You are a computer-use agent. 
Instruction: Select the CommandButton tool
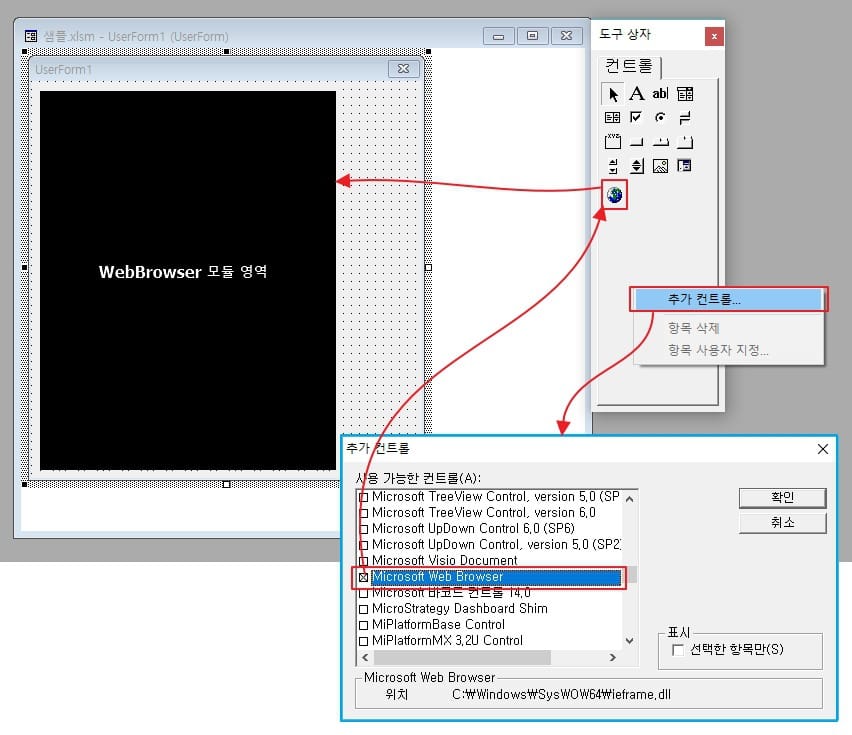[x=636, y=142]
